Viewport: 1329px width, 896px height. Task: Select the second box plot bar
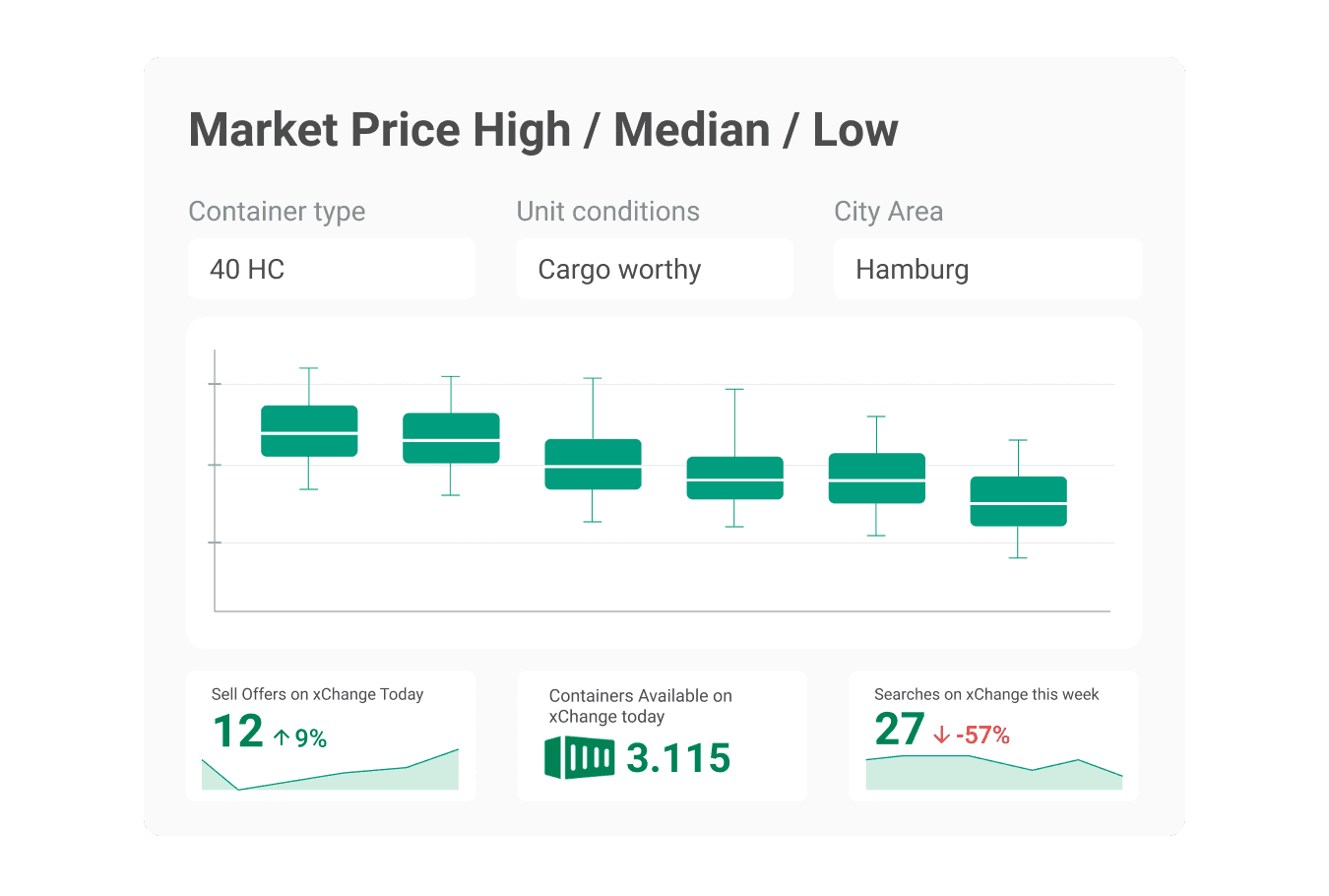click(x=451, y=438)
